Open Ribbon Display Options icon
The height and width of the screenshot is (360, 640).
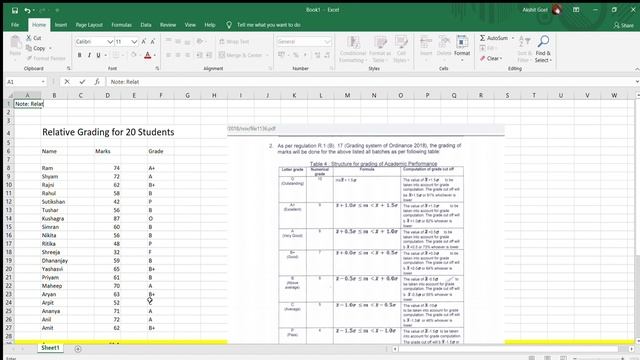[x=576, y=10]
